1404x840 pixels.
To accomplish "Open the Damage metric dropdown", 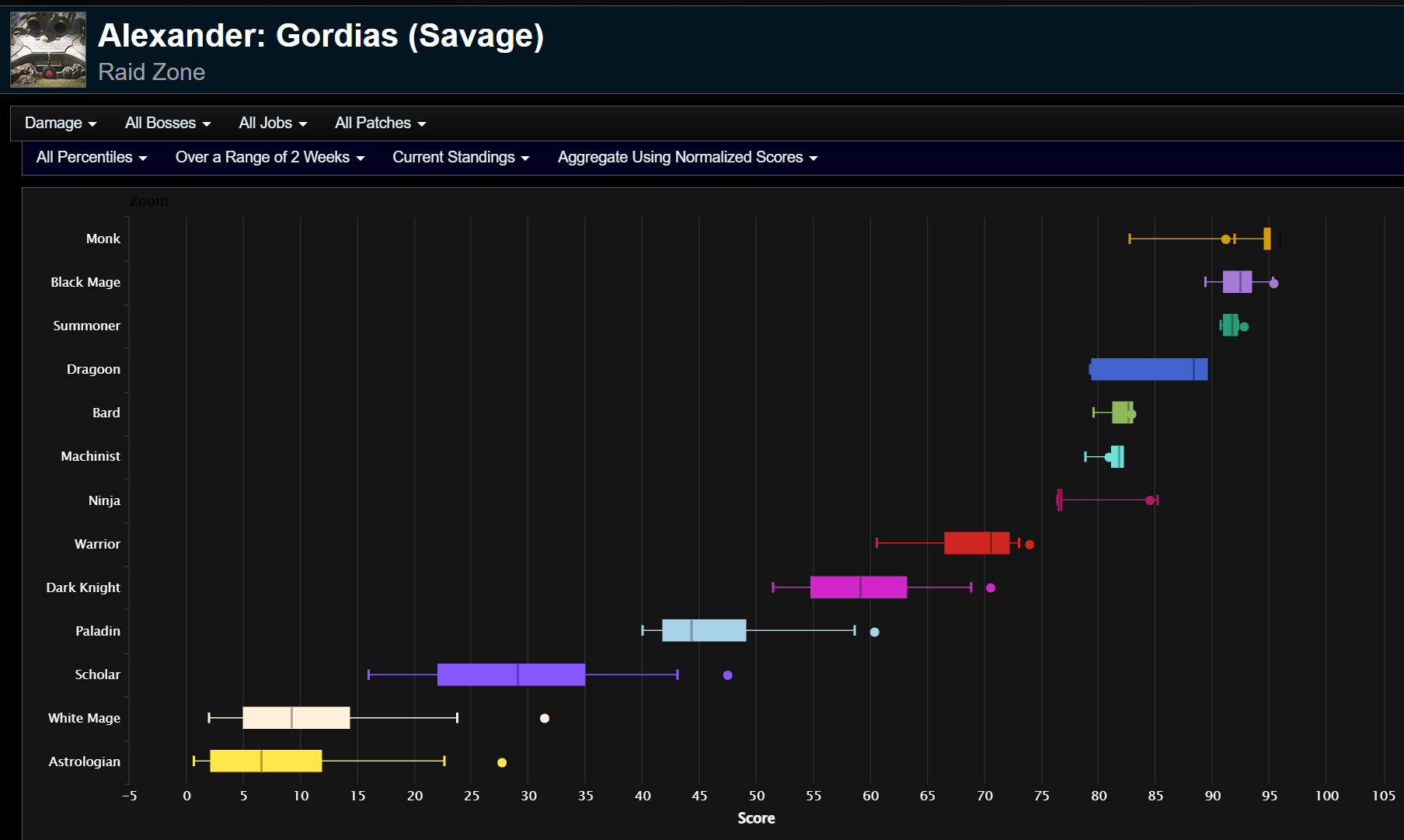I will (x=61, y=123).
